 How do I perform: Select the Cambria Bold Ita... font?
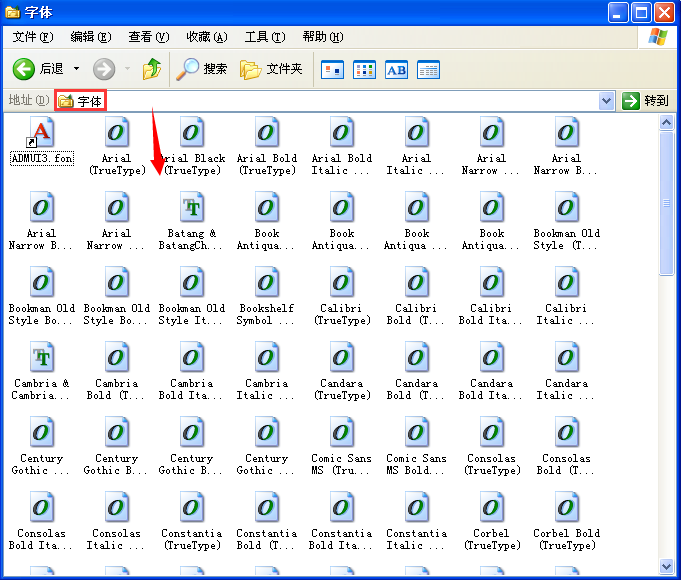[192, 372]
